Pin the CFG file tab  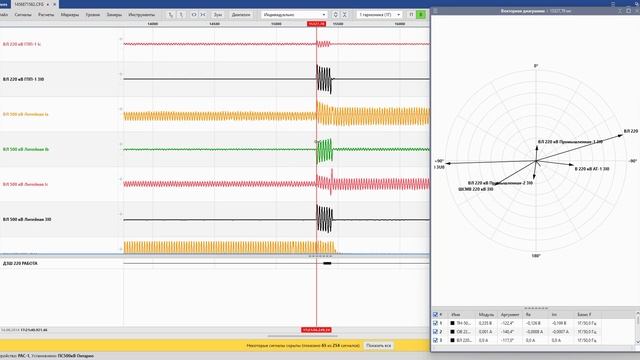[48, 4]
